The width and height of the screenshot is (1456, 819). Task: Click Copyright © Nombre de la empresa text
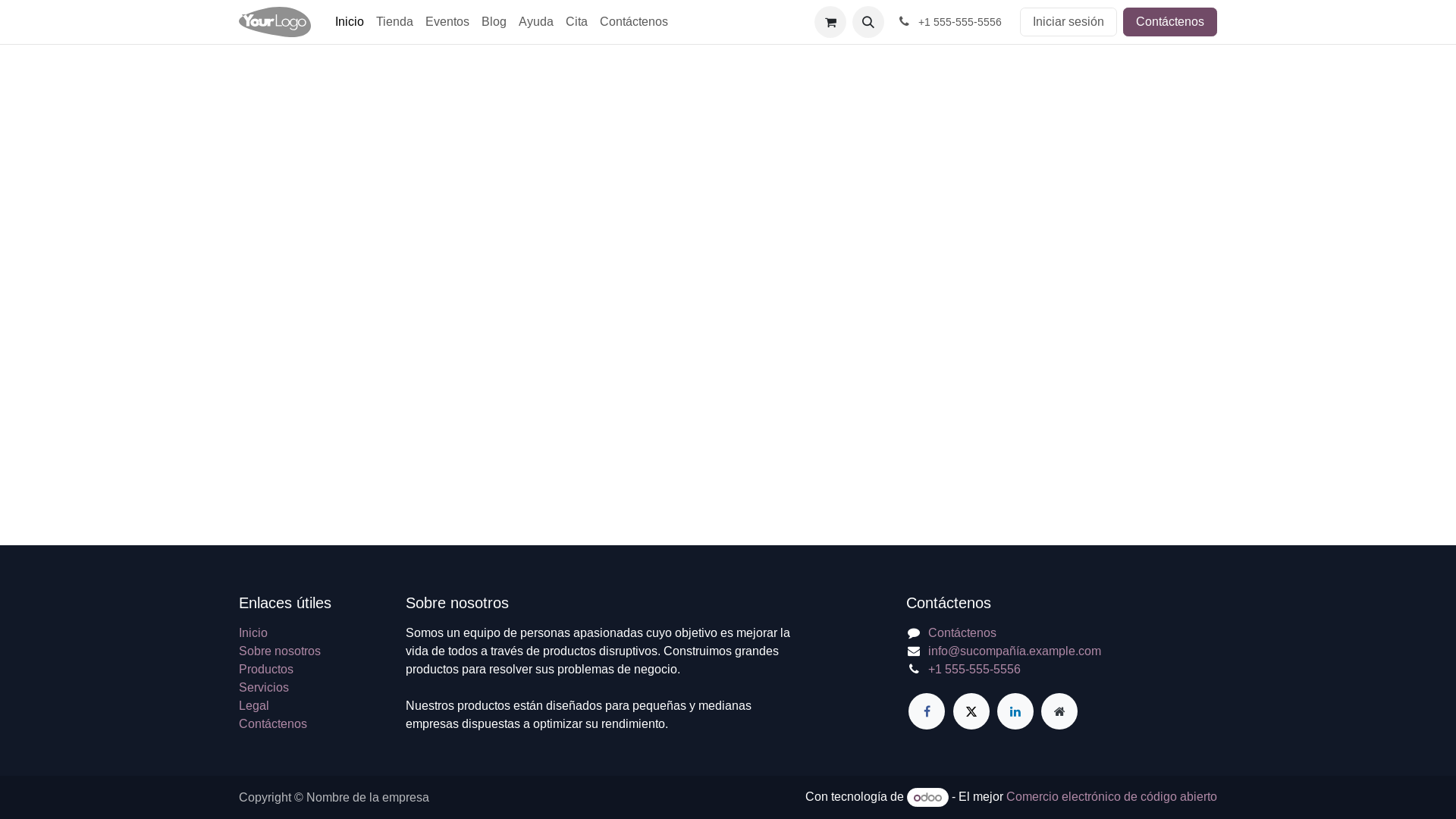(x=334, y=798)
